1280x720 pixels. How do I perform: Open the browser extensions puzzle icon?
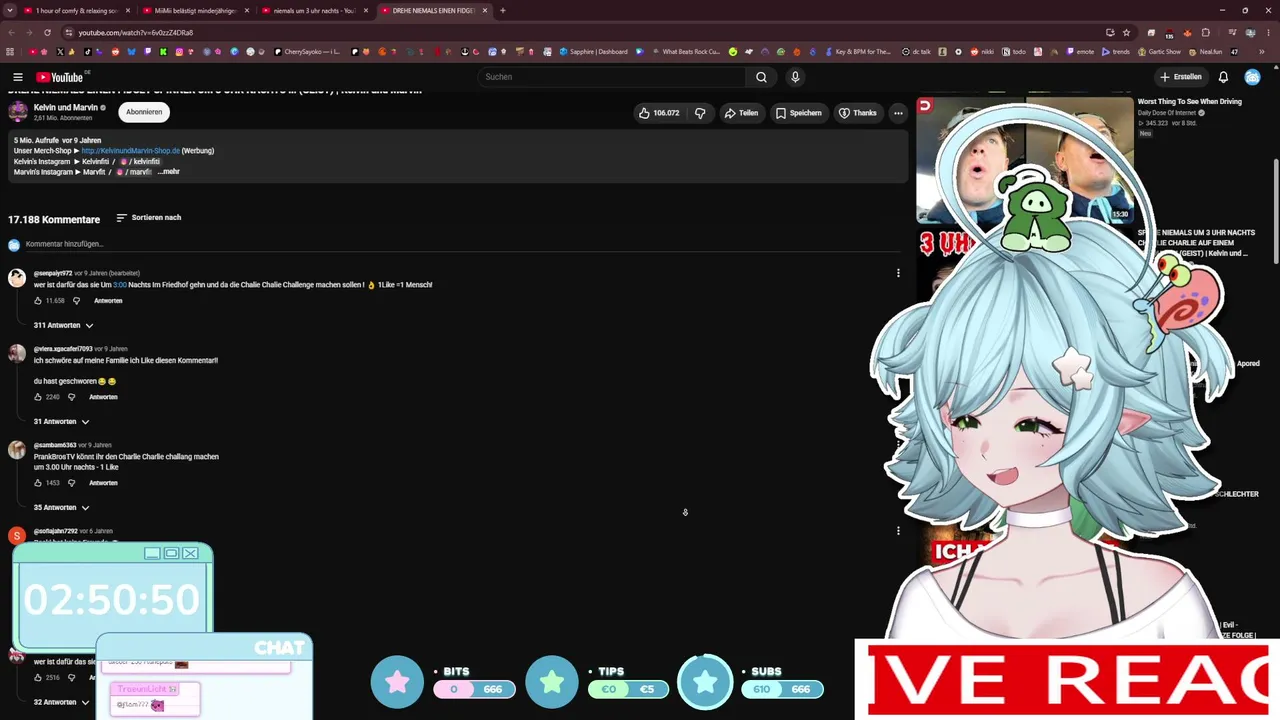point(1205,32)
